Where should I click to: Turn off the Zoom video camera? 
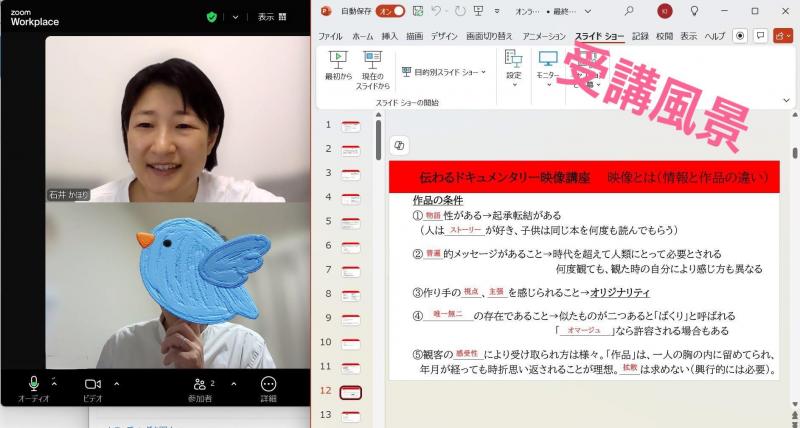(x=92, y=385)
